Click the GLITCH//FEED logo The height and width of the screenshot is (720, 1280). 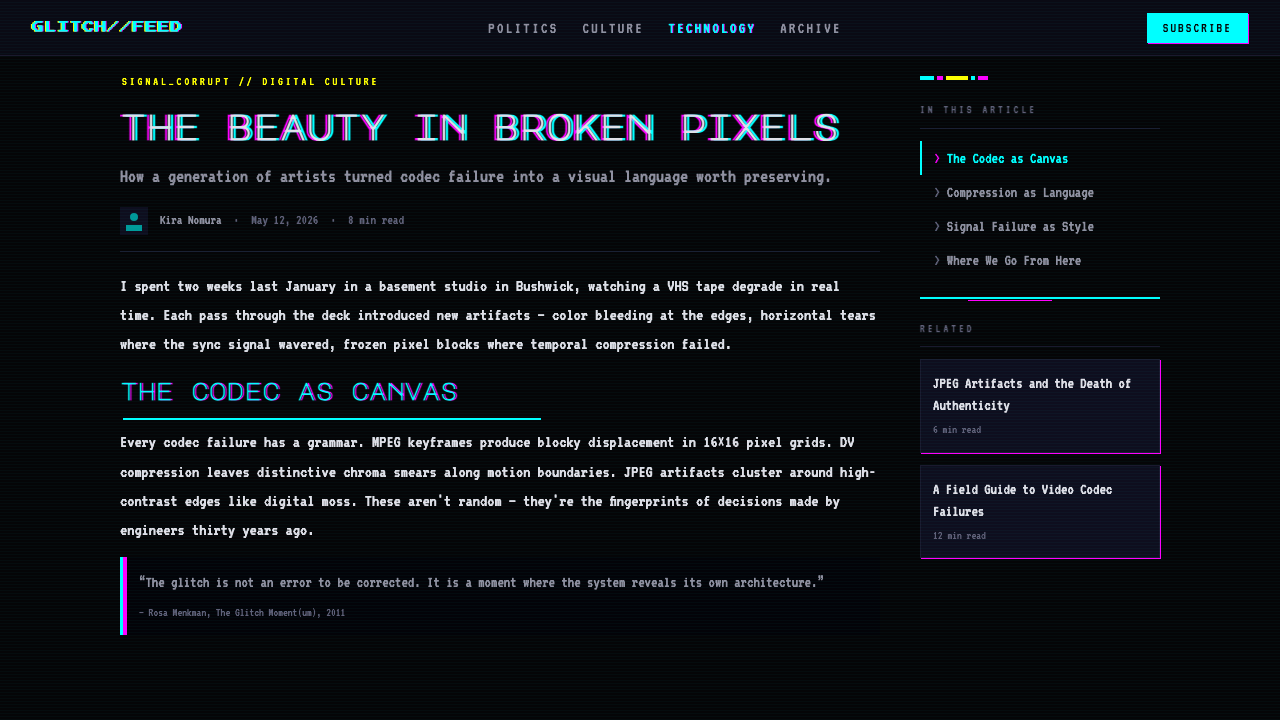[106, 27]
